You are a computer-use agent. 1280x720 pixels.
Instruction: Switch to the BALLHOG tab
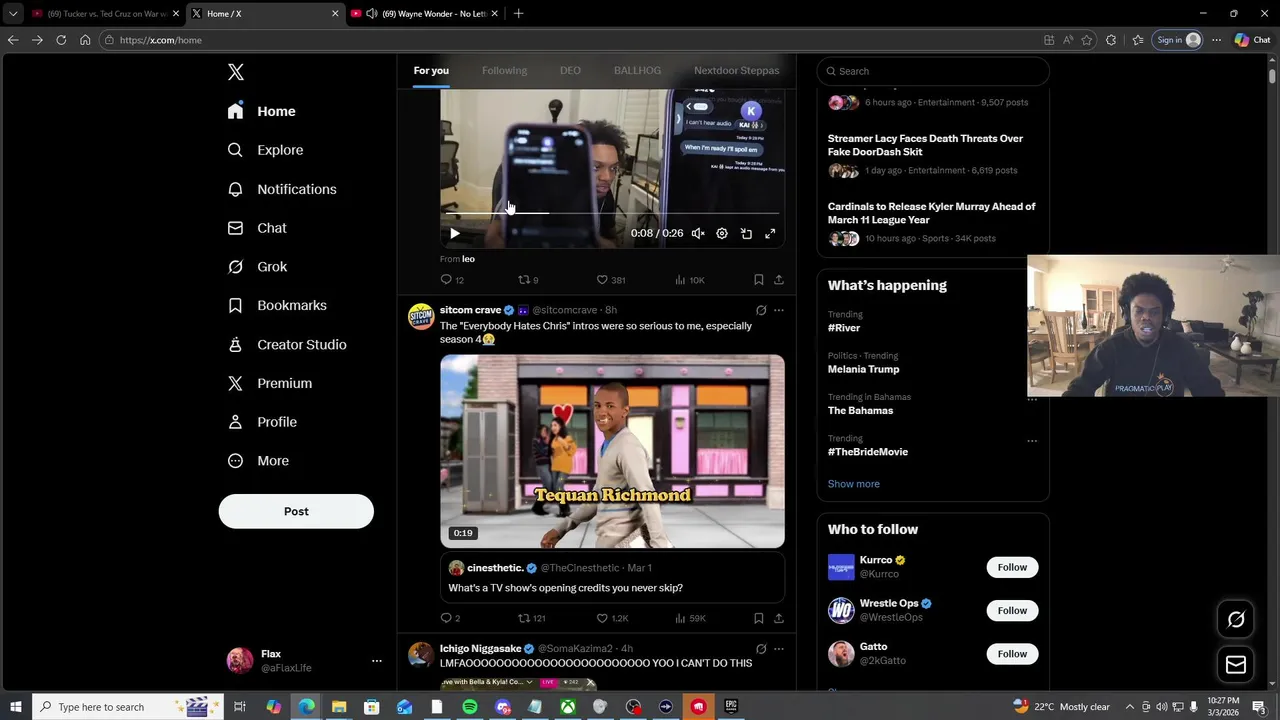coord(637,70)
